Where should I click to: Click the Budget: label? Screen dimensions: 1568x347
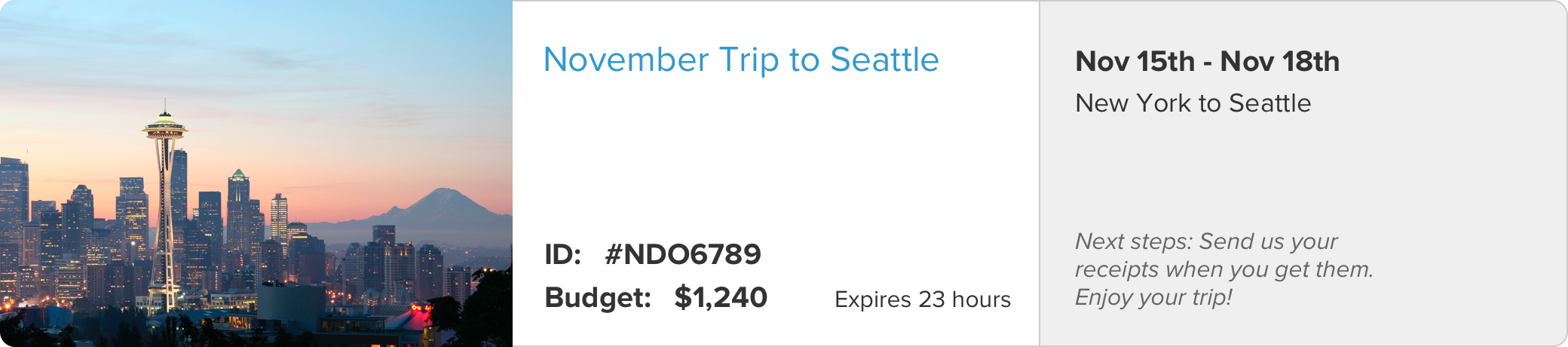coord(598,298)
